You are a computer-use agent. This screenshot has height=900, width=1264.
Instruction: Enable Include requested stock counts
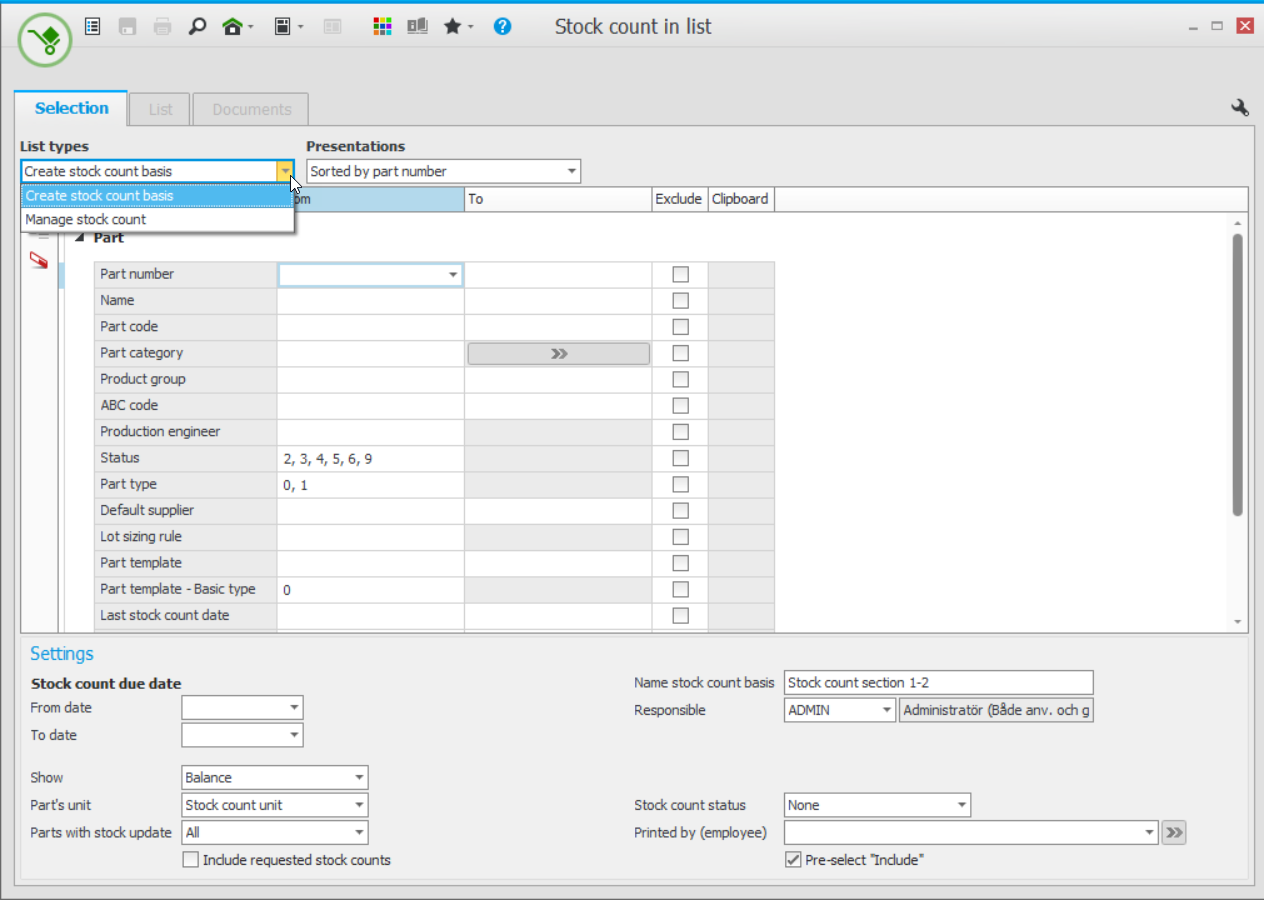191,860
